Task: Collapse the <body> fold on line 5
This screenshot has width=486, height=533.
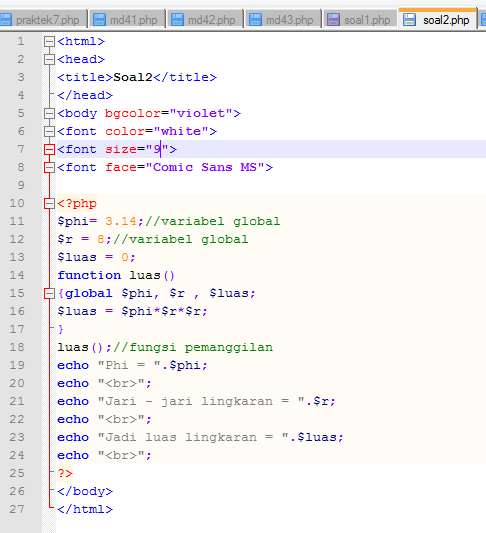Action: (x=49, y=113)
